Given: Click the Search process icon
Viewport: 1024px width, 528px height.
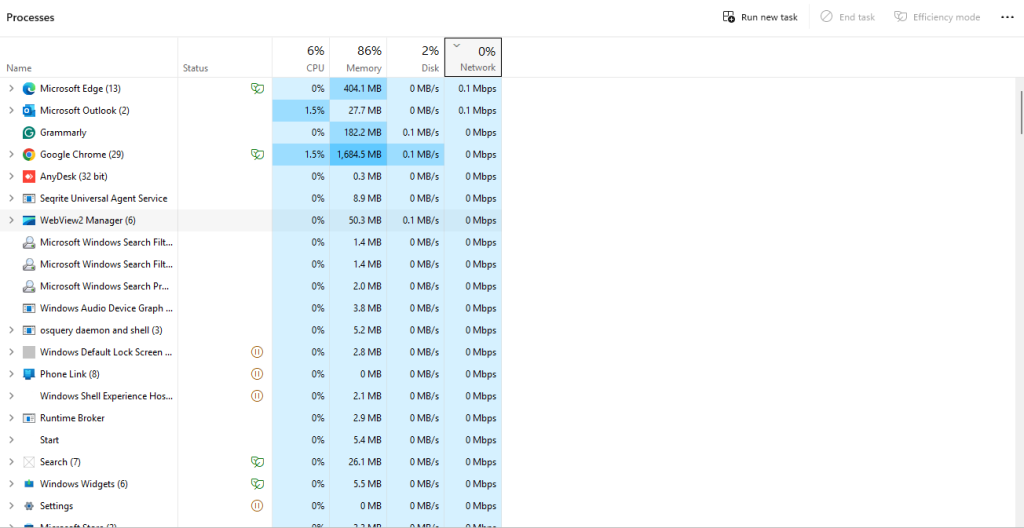Looking at the screenshot, I should click(x=29, y=462).
